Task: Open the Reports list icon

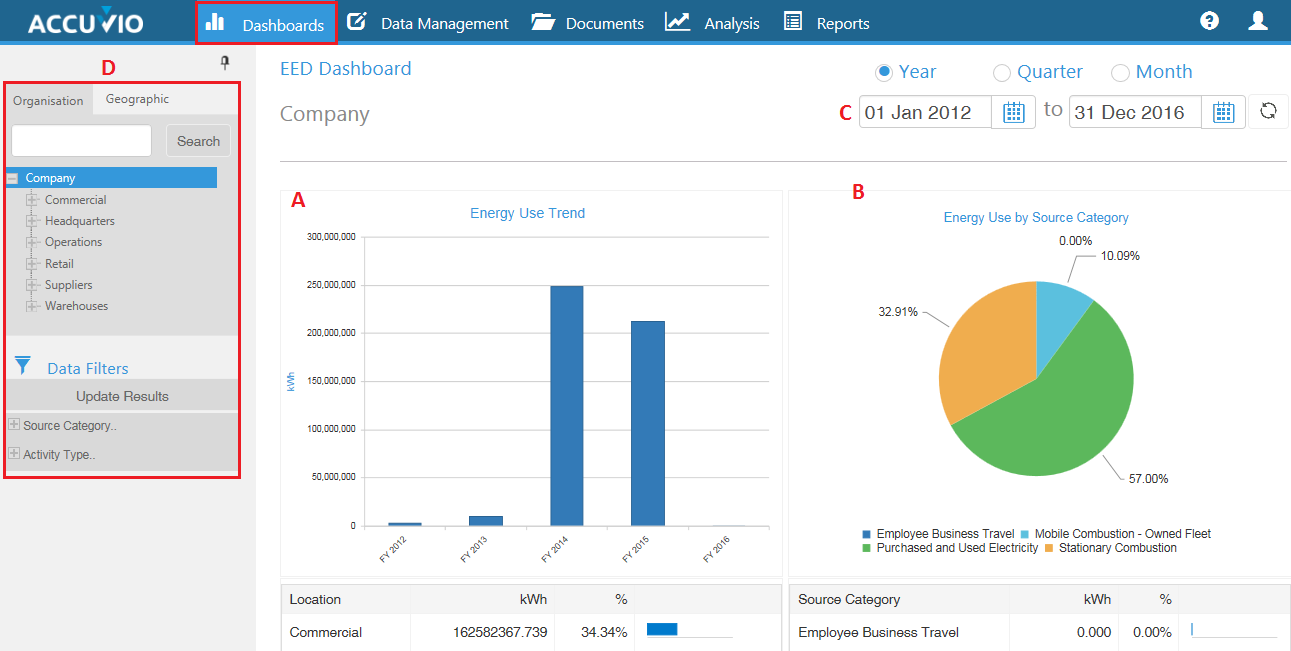Action: 792,22
